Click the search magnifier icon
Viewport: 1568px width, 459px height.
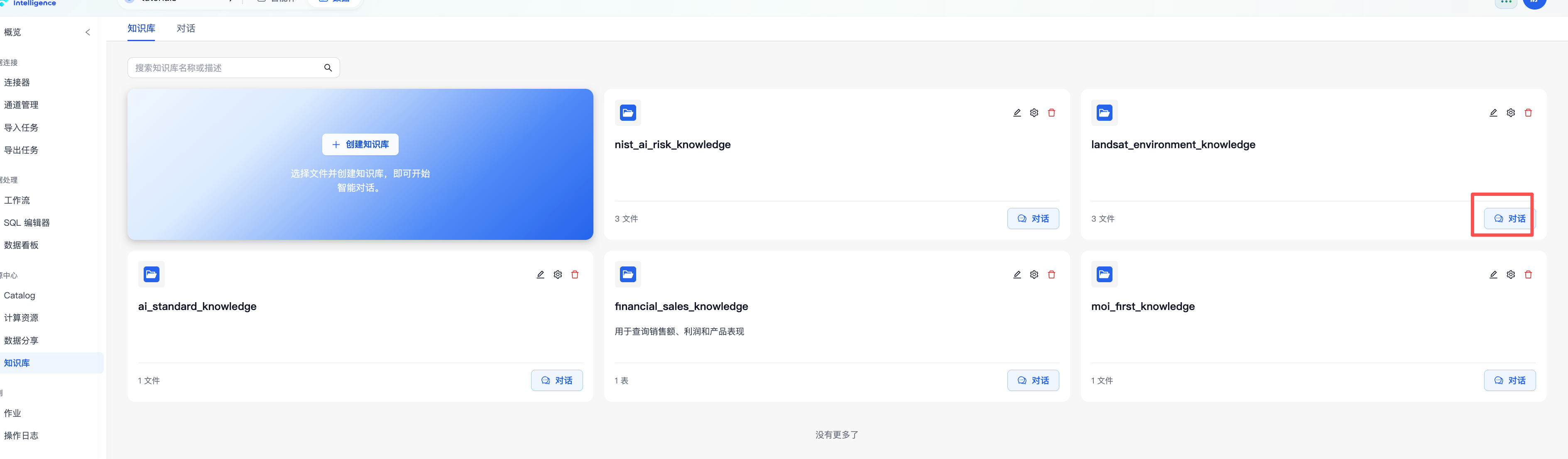tap(328, 68)
